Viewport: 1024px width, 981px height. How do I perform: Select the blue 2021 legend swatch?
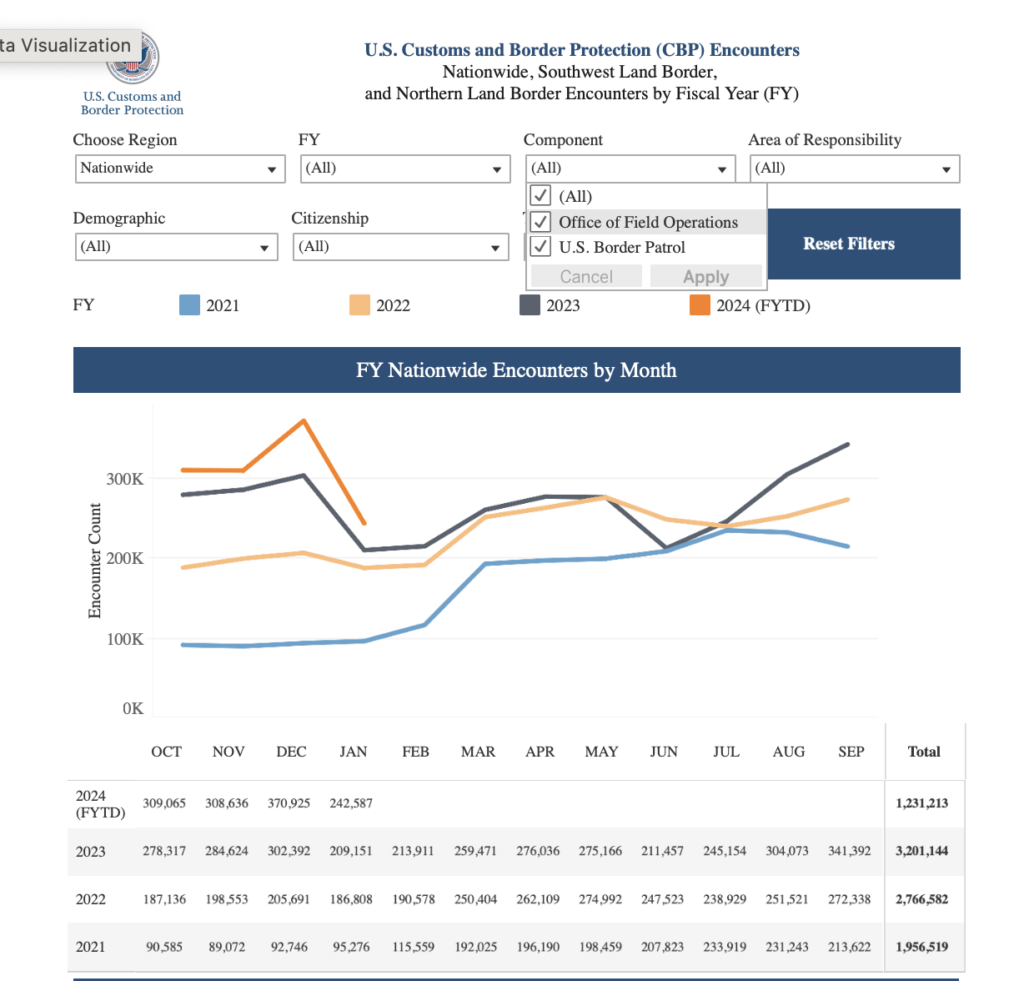(x=189, y=305)
